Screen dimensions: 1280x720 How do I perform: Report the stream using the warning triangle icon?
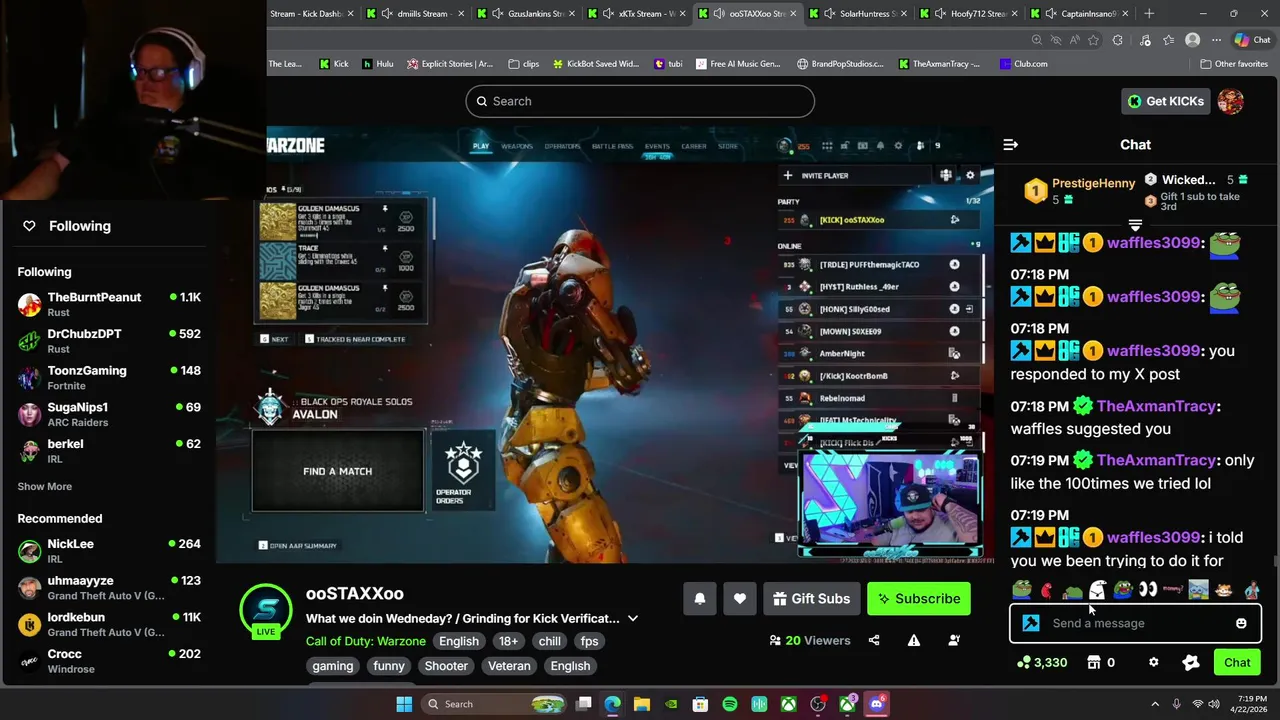(x=914, y=640)
